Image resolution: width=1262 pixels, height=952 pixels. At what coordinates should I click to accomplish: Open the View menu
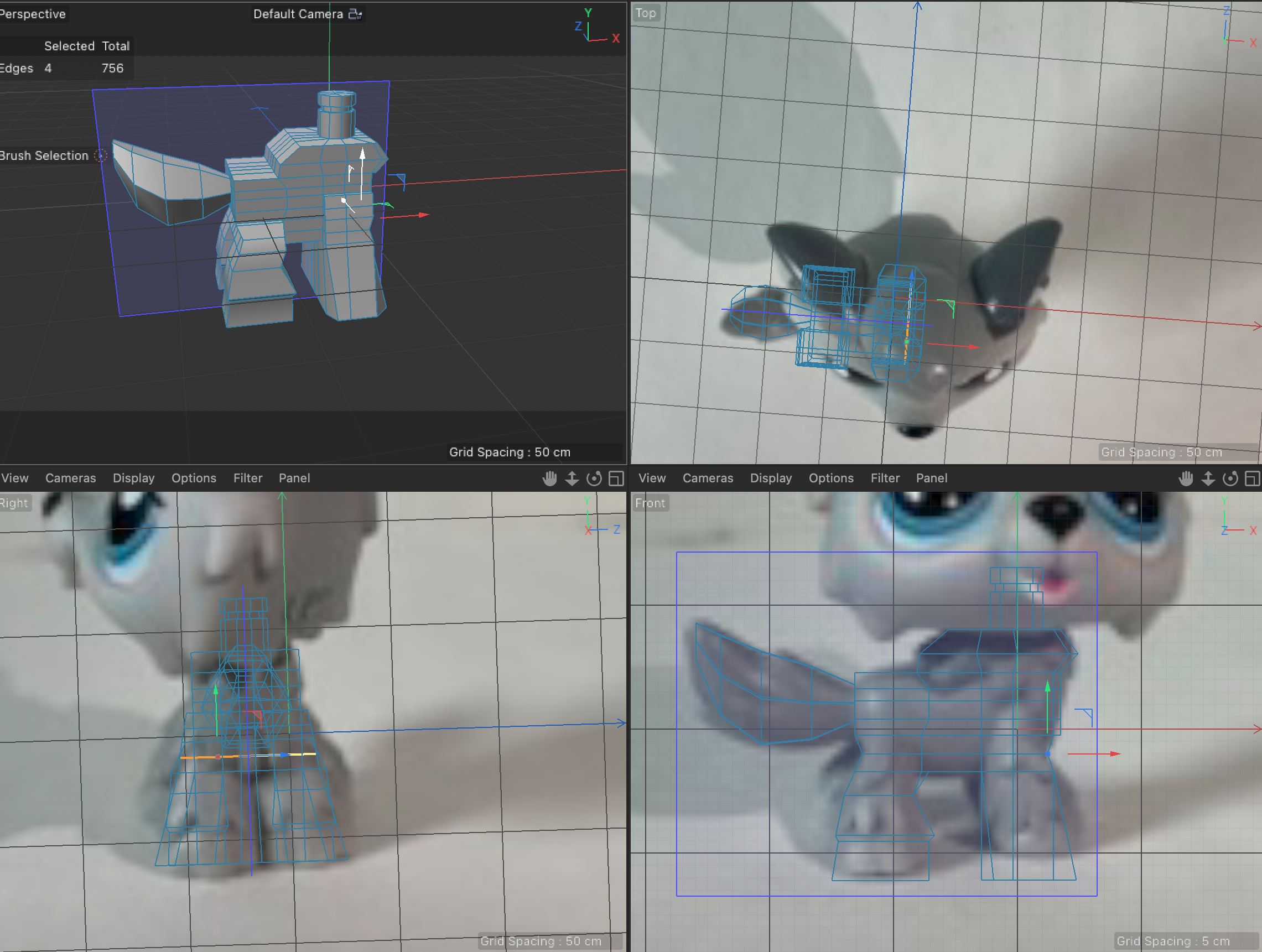coord(14,478)
